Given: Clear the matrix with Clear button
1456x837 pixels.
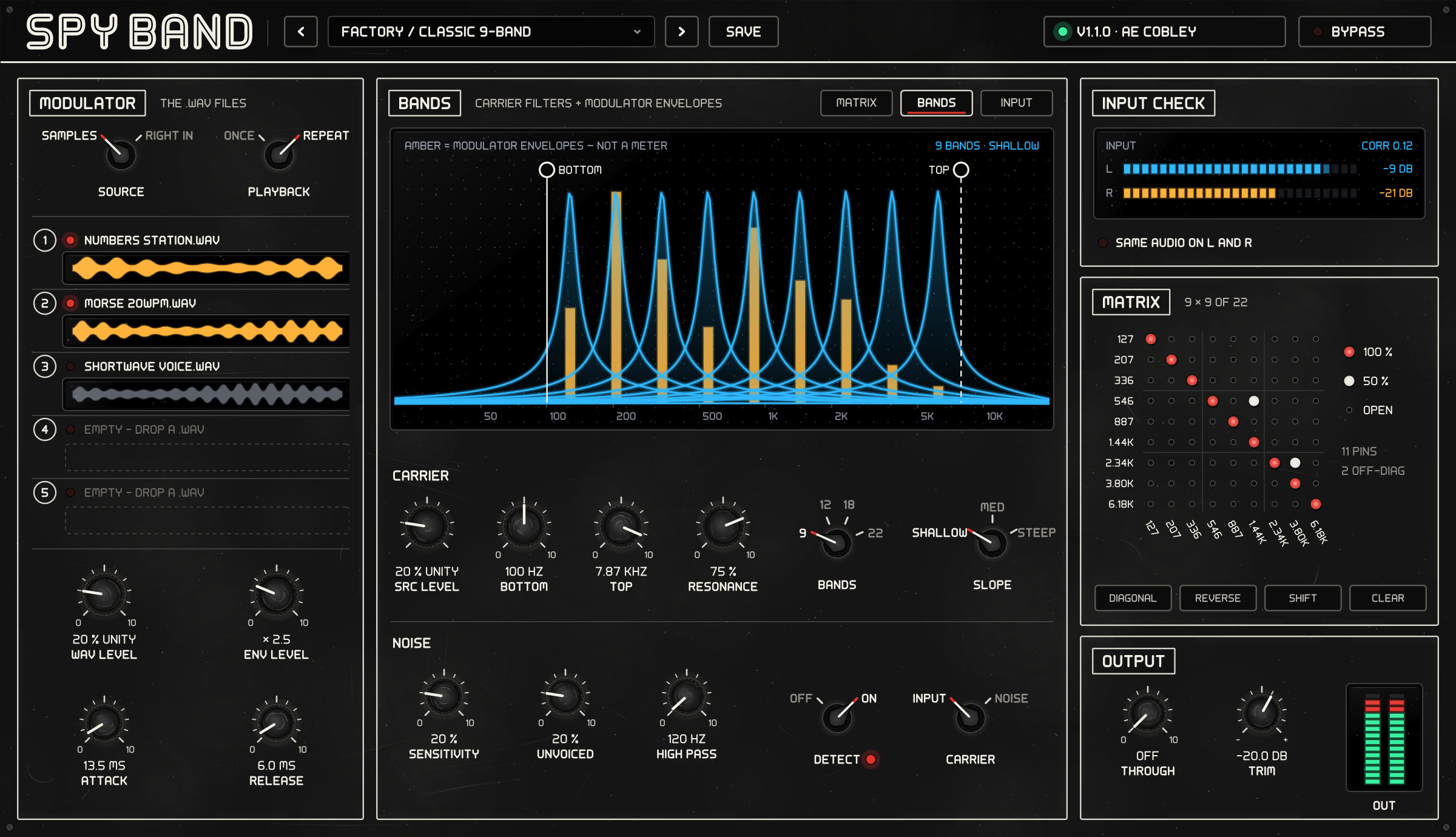Looking at the screenshot, I should click(1387, 598).
